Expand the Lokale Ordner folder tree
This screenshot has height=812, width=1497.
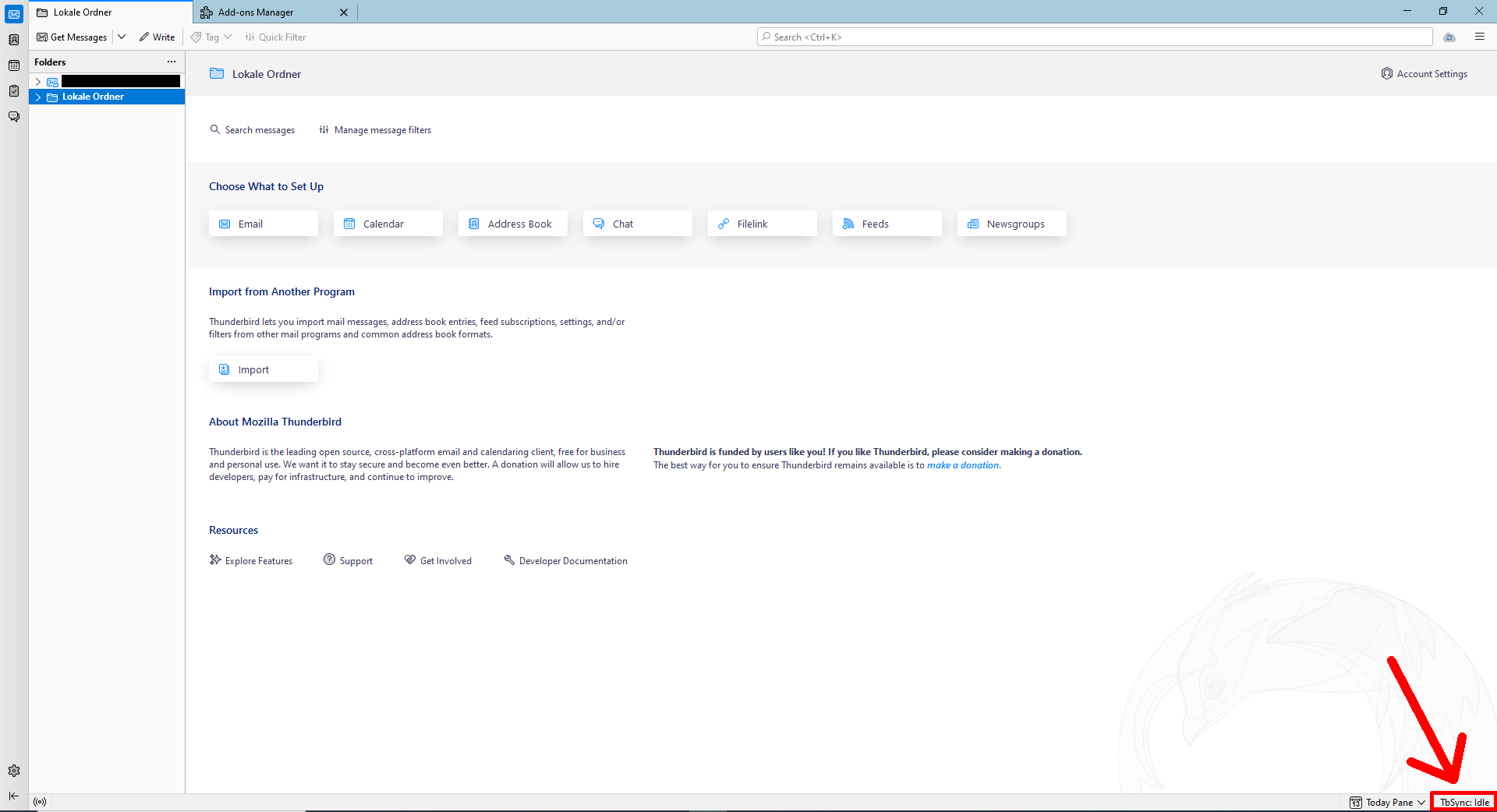(x=37, y=97)
